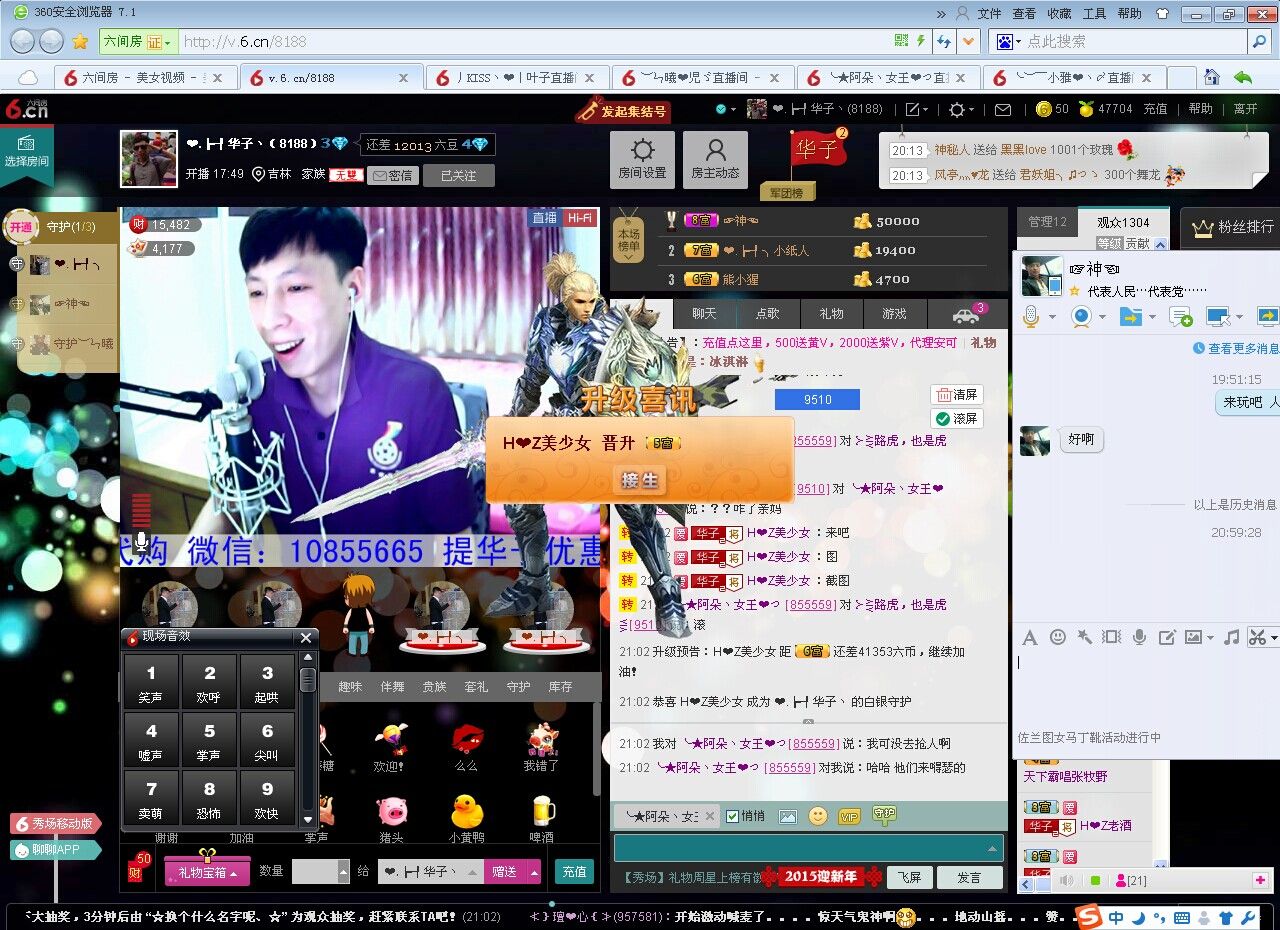Click the VIP badge icon in chat bar

tap(849, 817)
